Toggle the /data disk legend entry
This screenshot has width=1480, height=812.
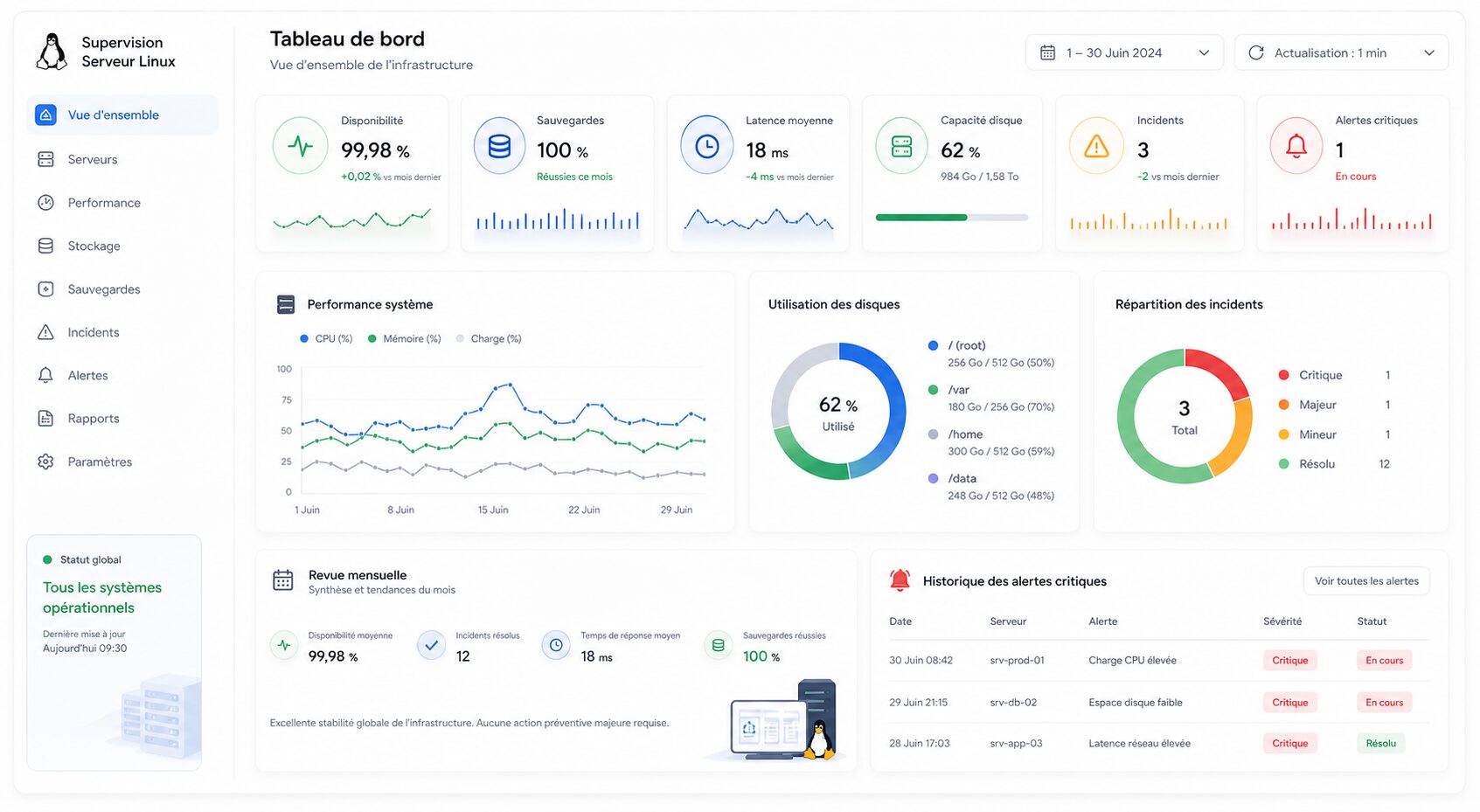coord(991,487)
